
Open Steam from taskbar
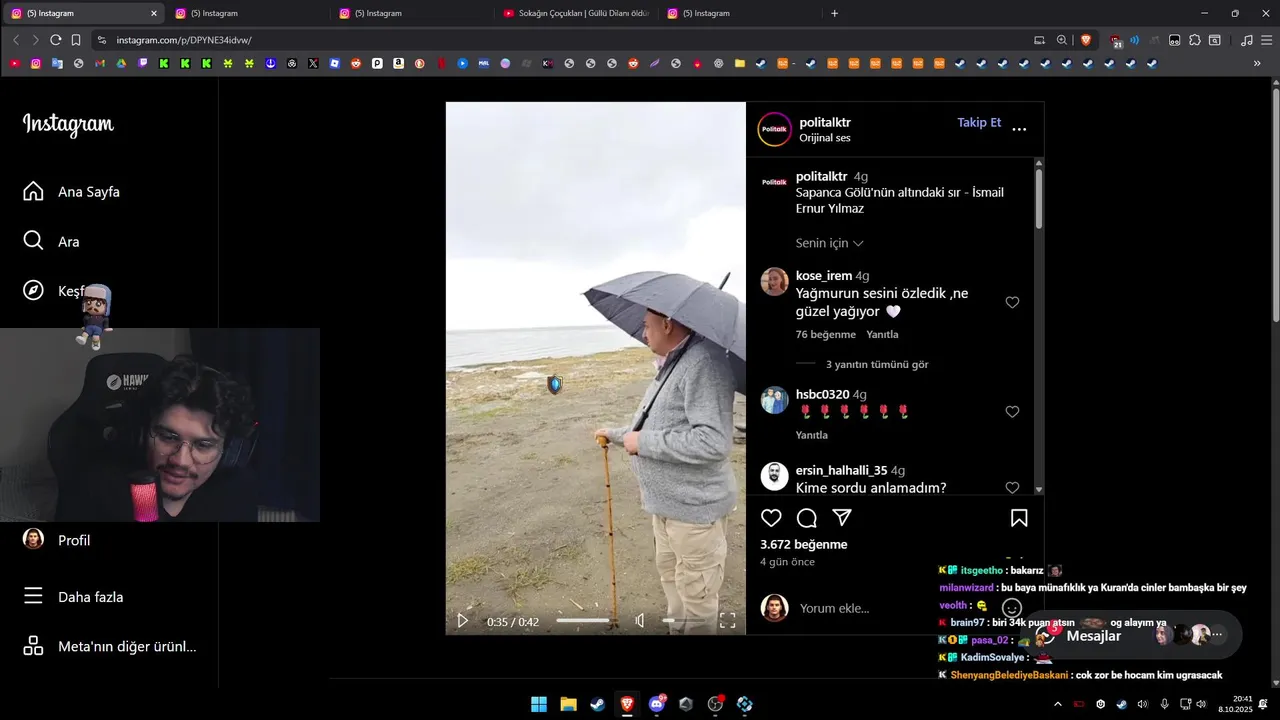click(x=597, y=704)
